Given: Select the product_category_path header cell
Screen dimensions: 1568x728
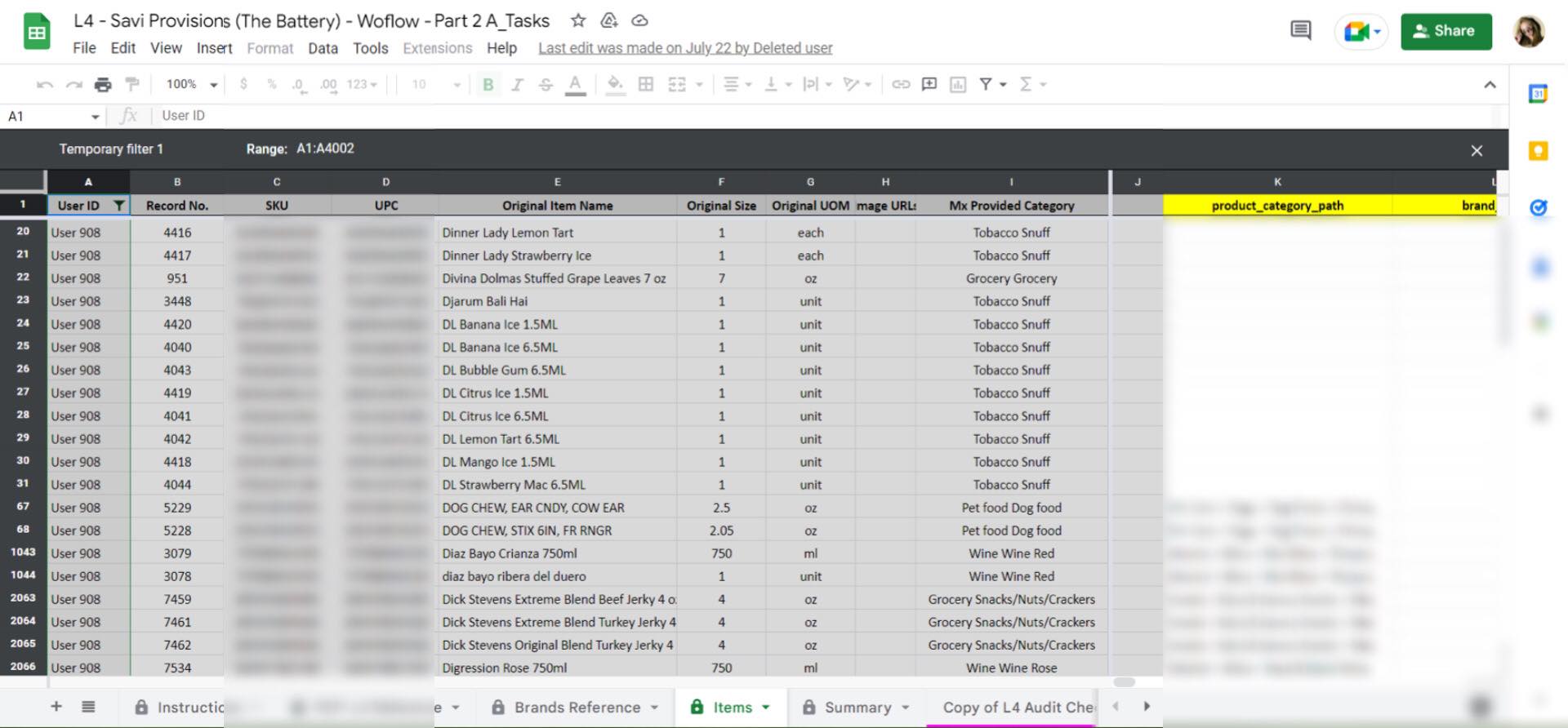Looking at the screenshot, I should [1277, 206].
